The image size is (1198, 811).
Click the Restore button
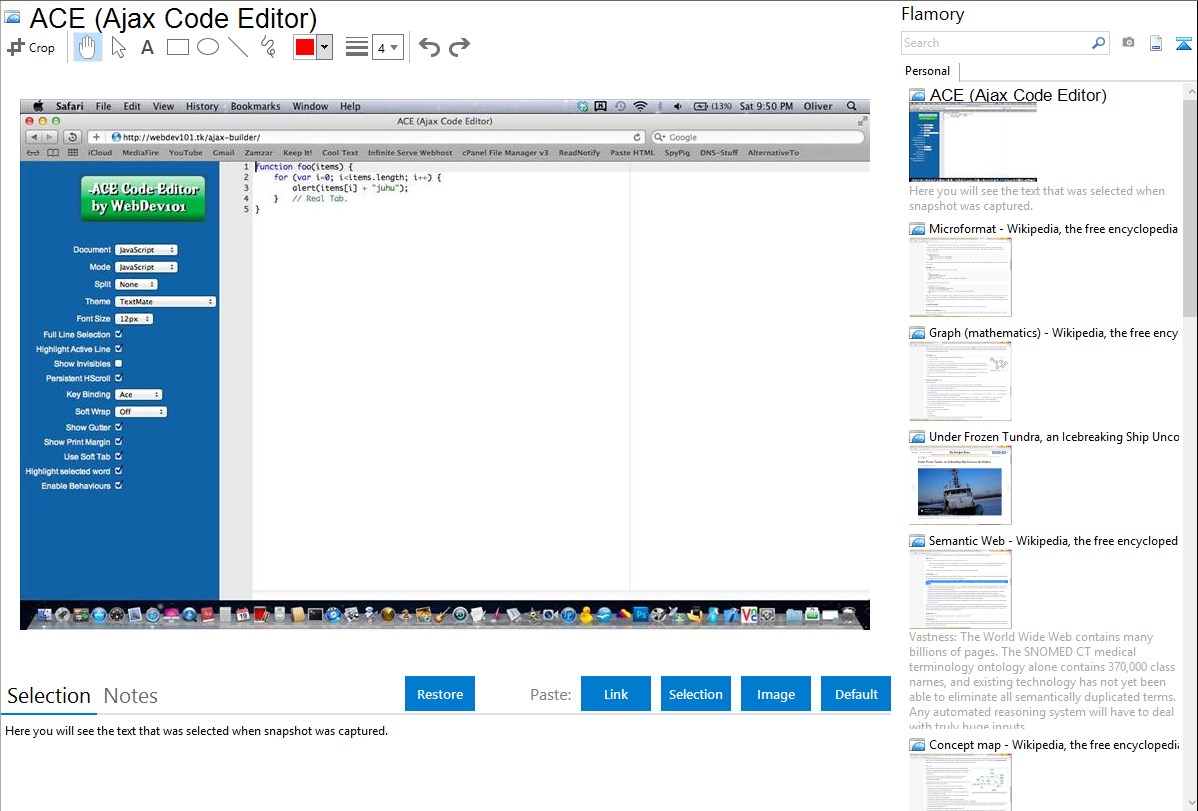[440, 694]
